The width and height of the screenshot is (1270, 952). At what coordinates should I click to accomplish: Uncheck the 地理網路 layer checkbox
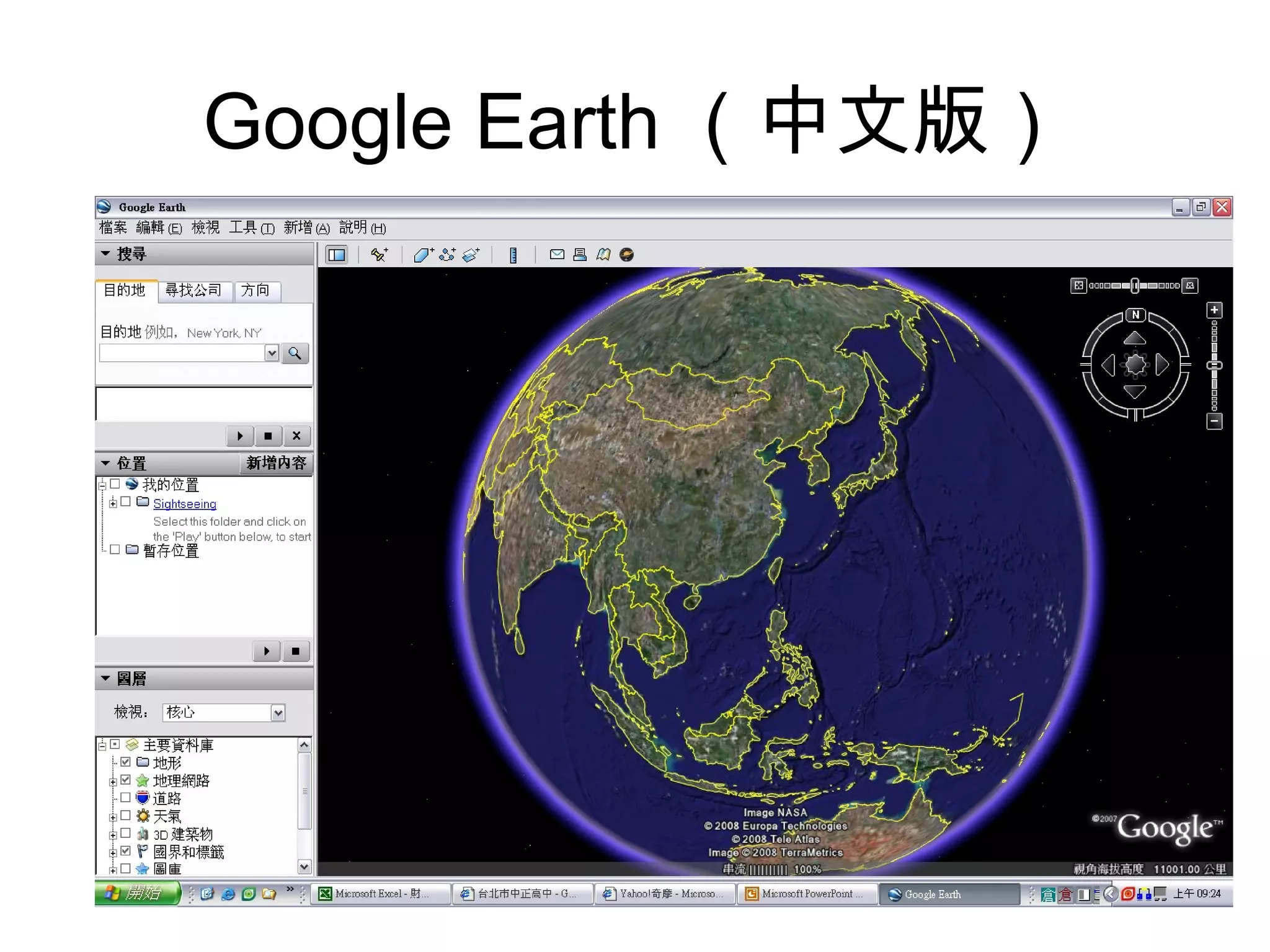(x=125, y=780)
